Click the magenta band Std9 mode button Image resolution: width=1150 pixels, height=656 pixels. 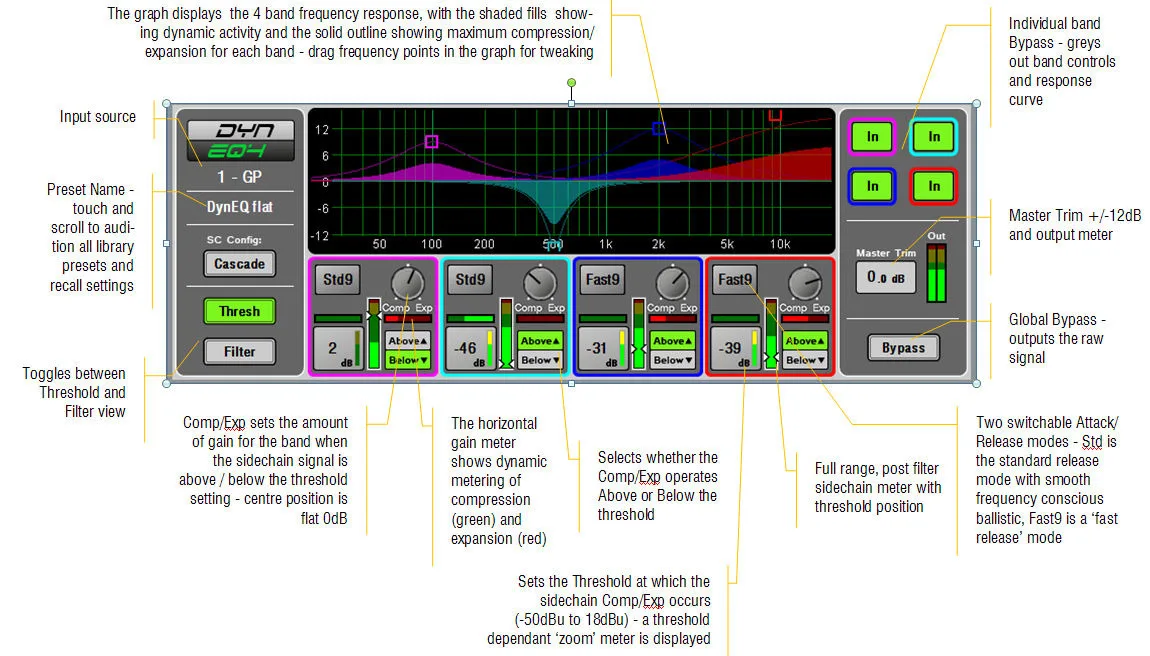[x=337, y=280]
